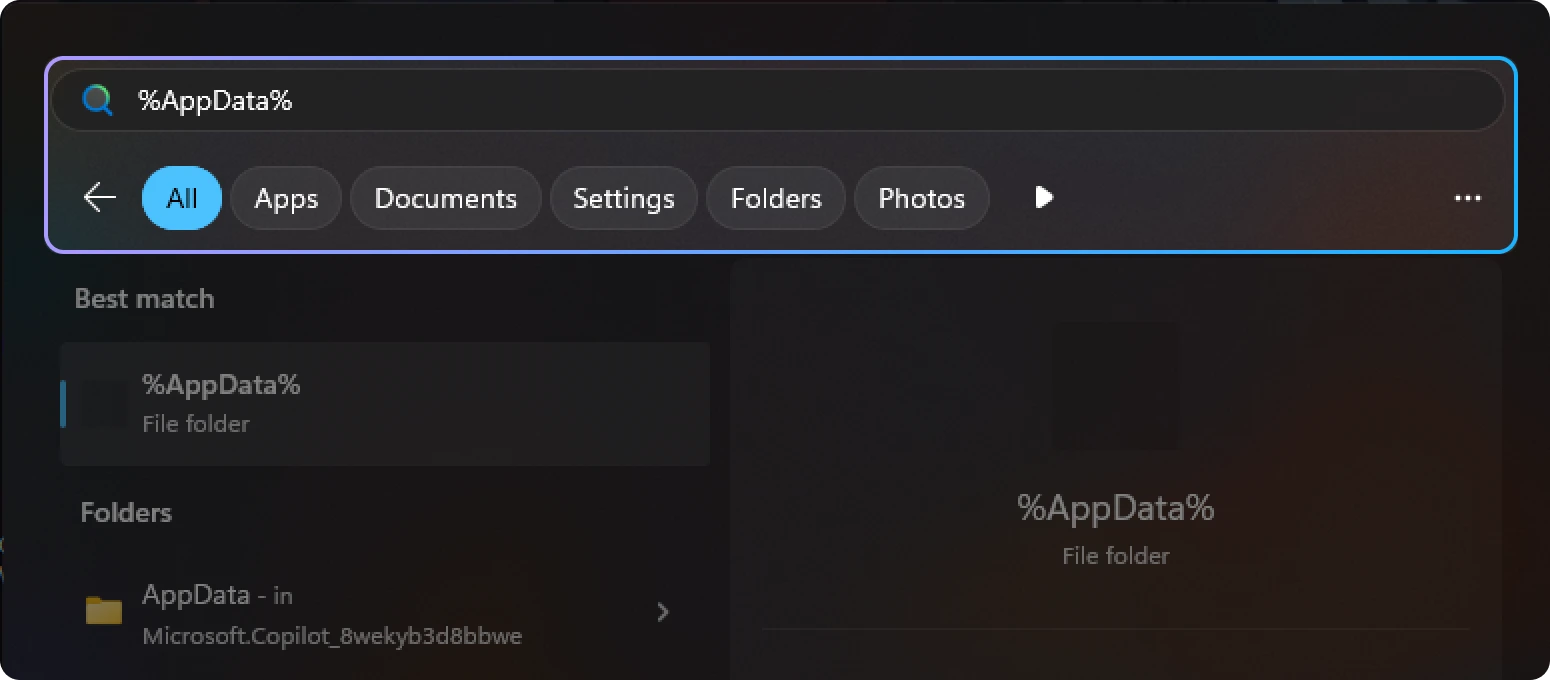Image resolution: width=1550 pixels, height=680 pixels.
Task: Open the %AppData% file folder best match
Action: [385, 403]
